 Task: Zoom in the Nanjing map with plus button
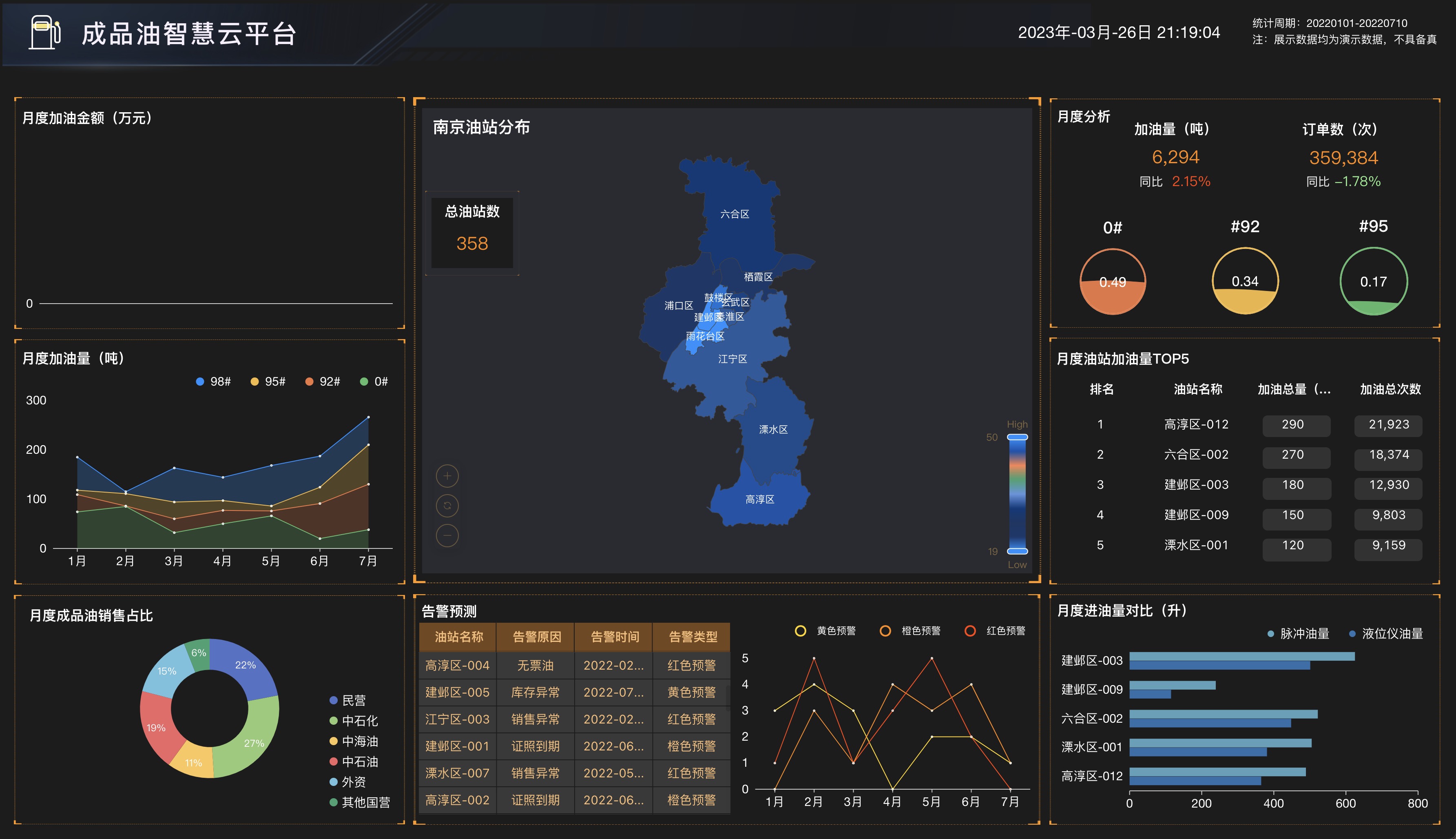pyautogui.click(x=447, y=476)
